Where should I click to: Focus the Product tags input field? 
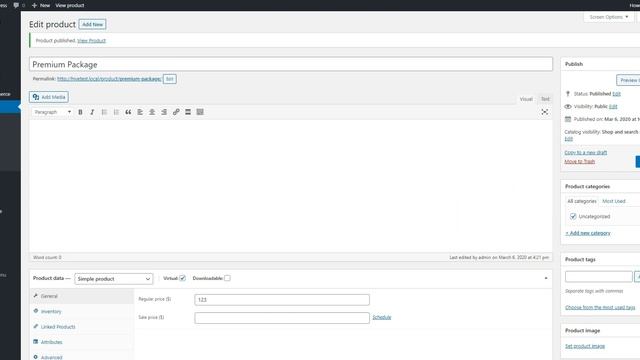(598, 277)
